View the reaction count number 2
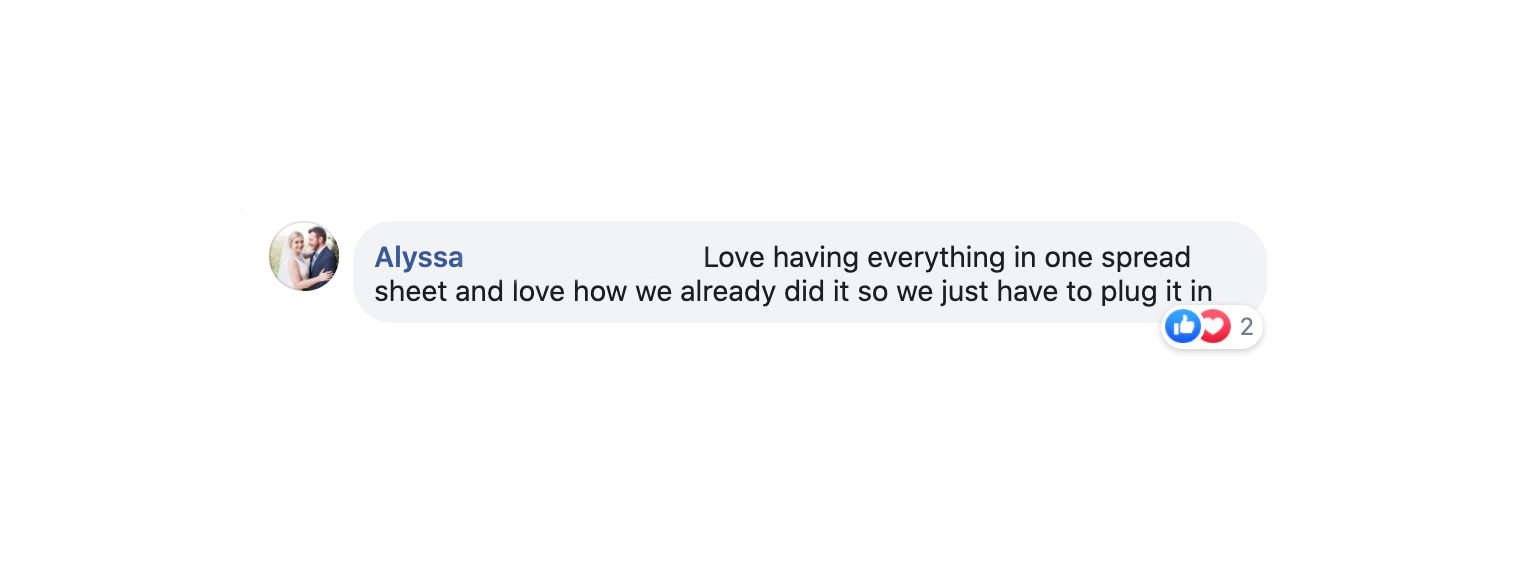Viewport: 1522px width, 581px height. (x=1246, y=327)
